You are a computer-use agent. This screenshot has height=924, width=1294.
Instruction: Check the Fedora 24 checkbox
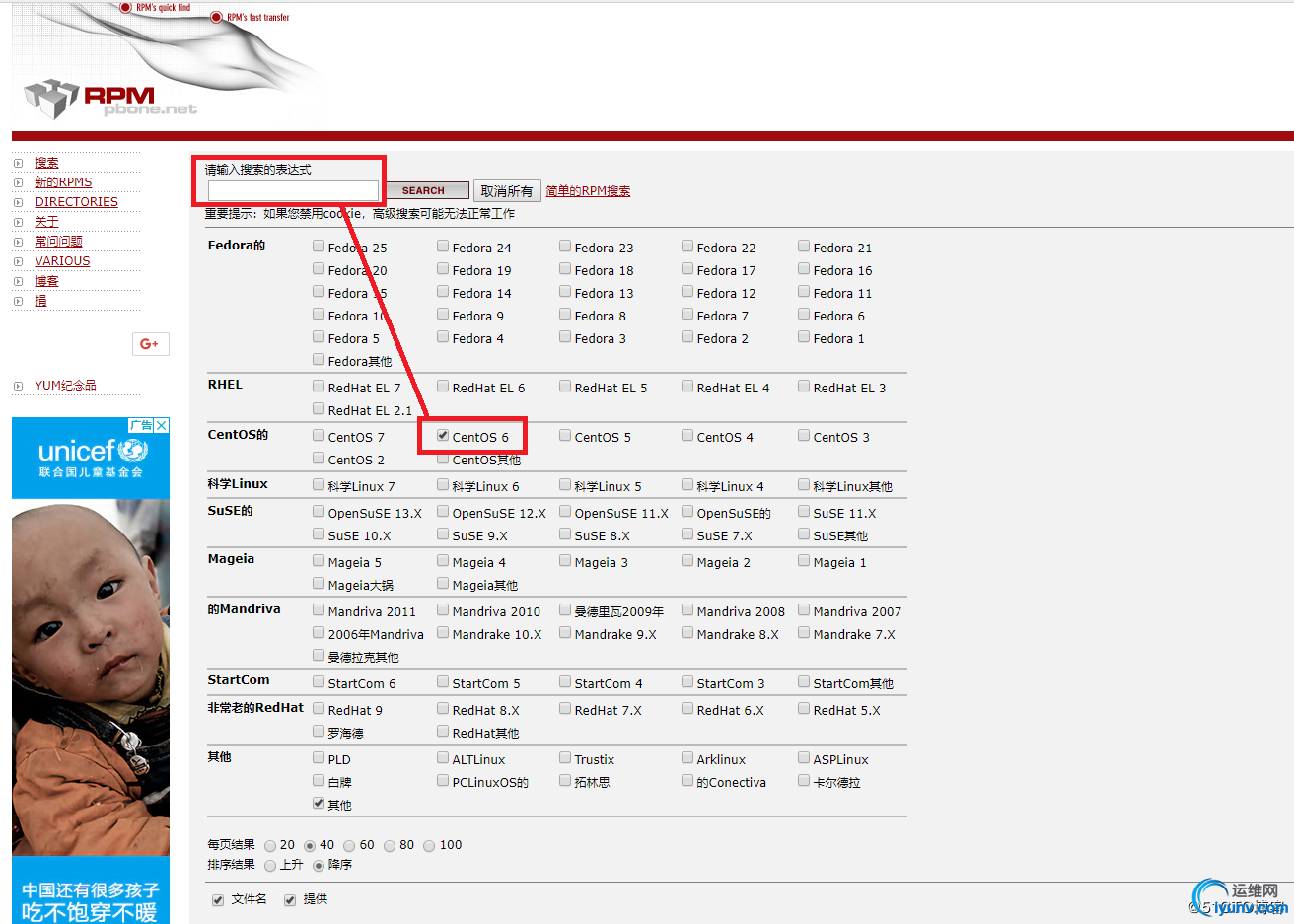click(x=443, y=246)
